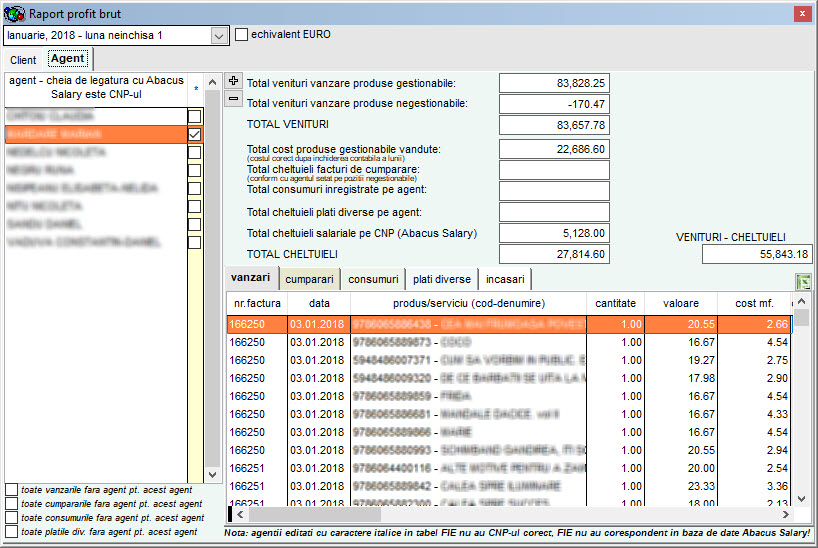818x548 pixels.
Task: Export the table with the Excel icon
Action: tap(803, 282)
